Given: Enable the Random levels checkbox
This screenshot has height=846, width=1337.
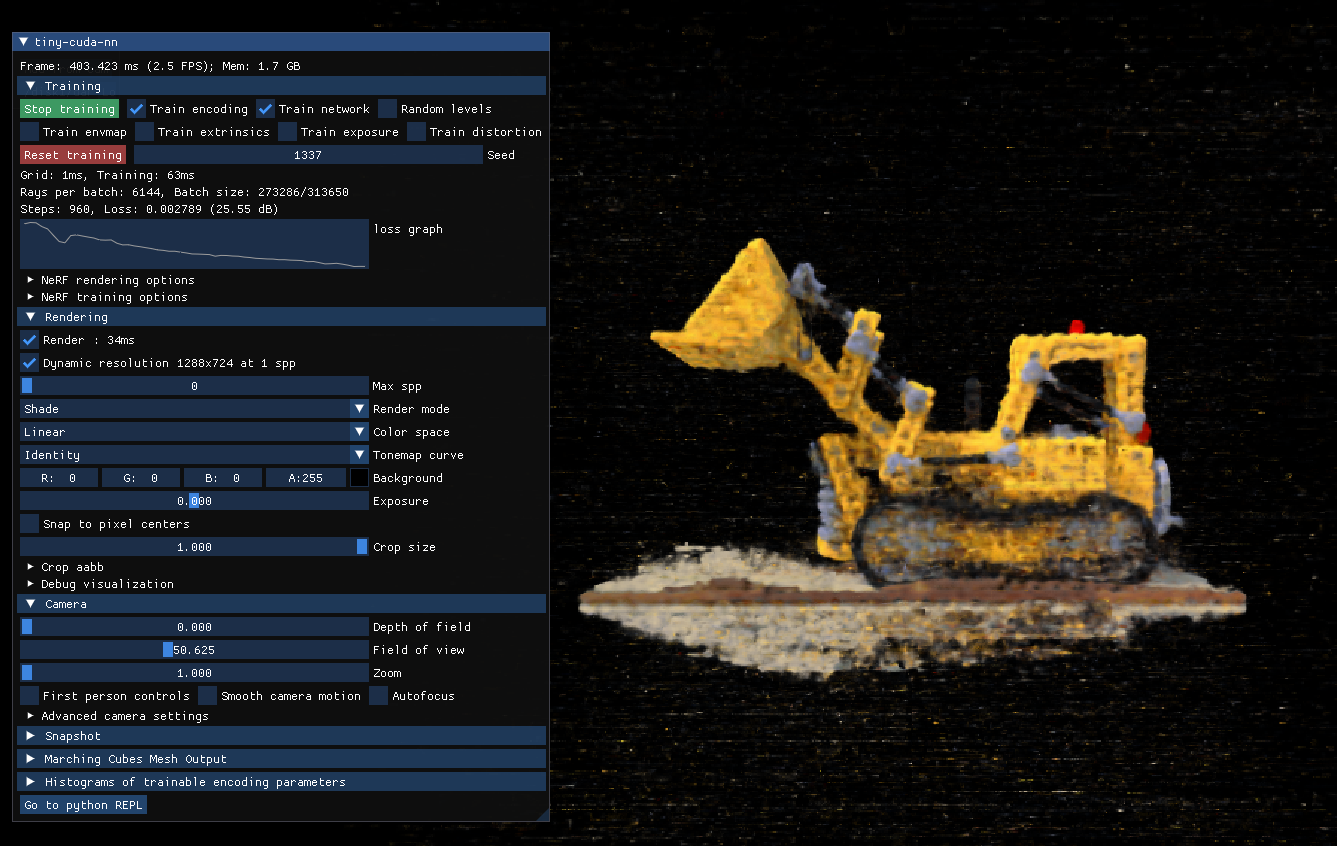Looking at the screenshot, I should point(387,109).
